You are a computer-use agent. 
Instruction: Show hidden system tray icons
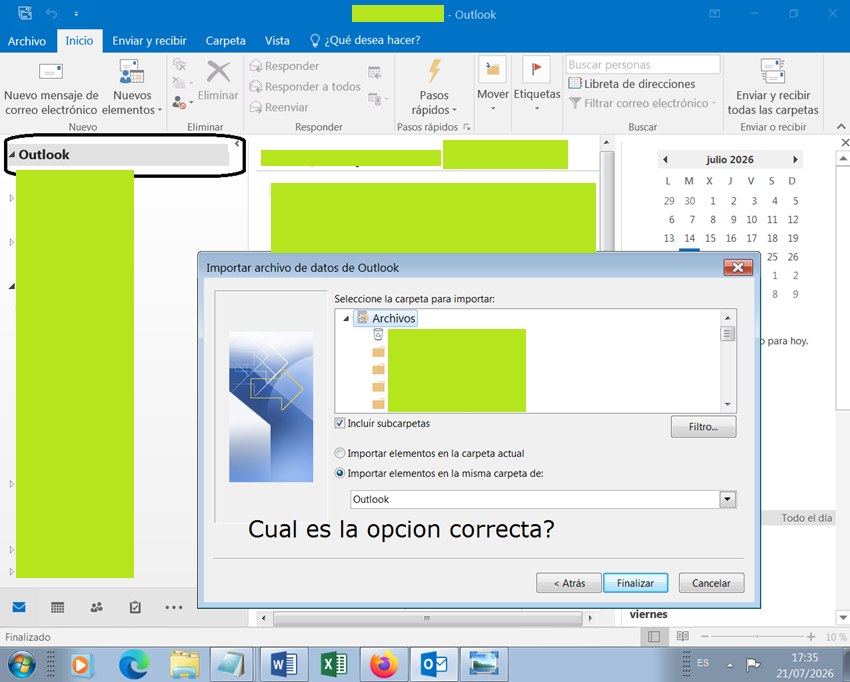730,665
